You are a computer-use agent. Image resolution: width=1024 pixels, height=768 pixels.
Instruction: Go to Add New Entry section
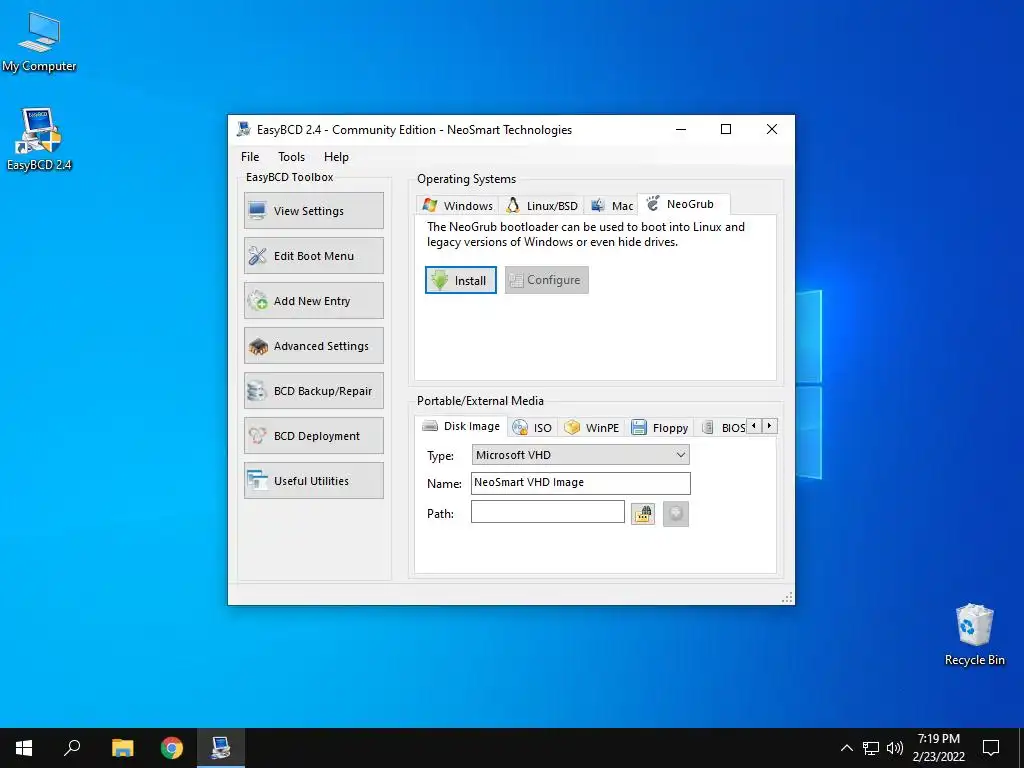click(314, 301)
